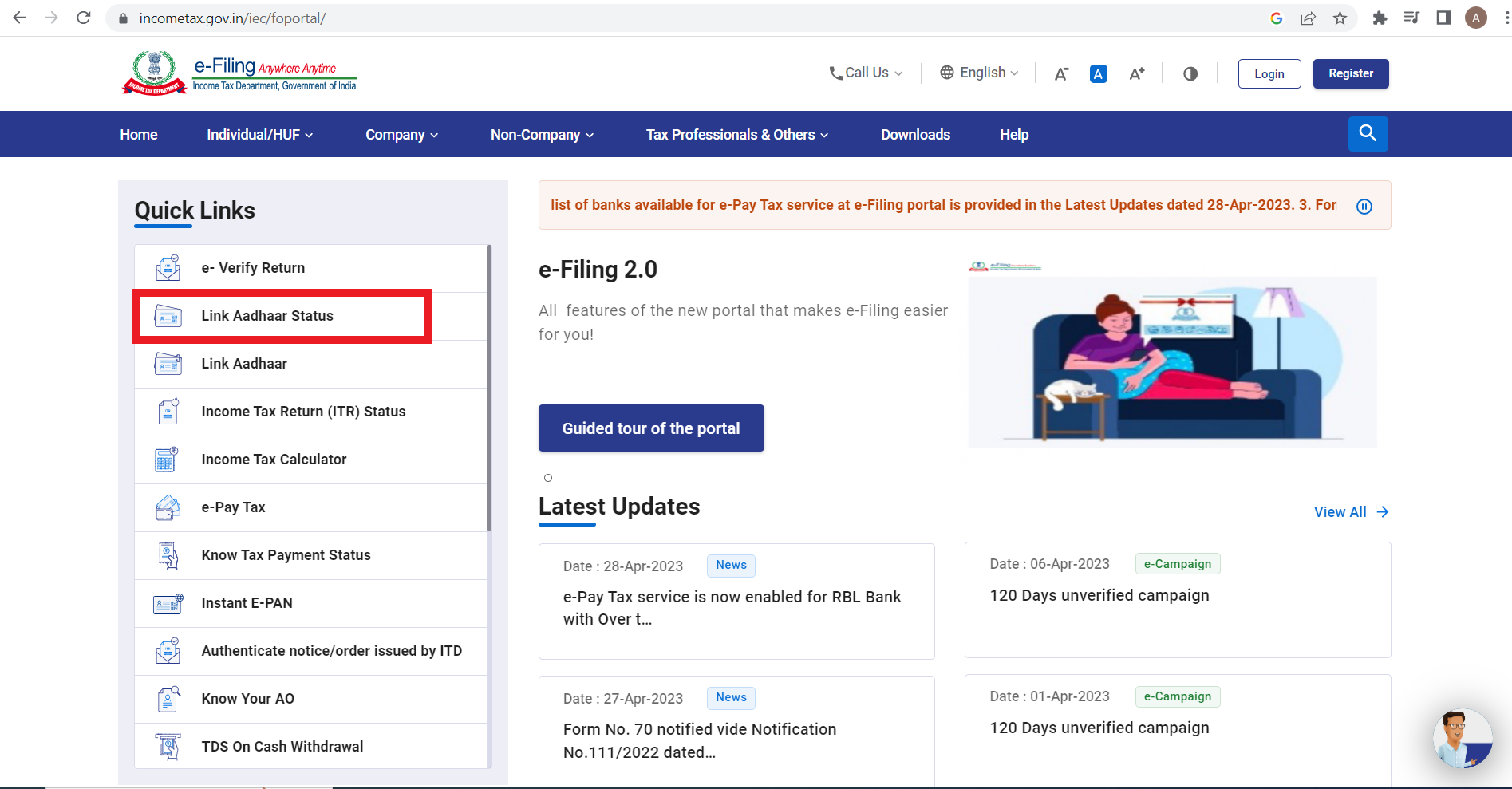Open site search with magnifier icon
Image resolution: width=1512 pixels, height=789 pixels.
tap(1368, 134)
